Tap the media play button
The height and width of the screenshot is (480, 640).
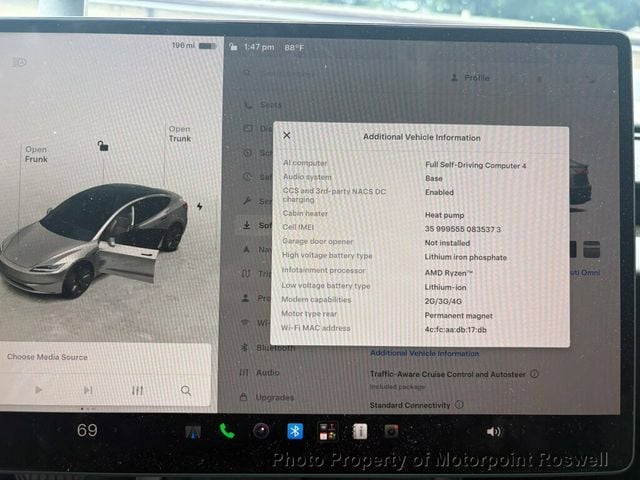pyautogui.click(x=39, y=390)
